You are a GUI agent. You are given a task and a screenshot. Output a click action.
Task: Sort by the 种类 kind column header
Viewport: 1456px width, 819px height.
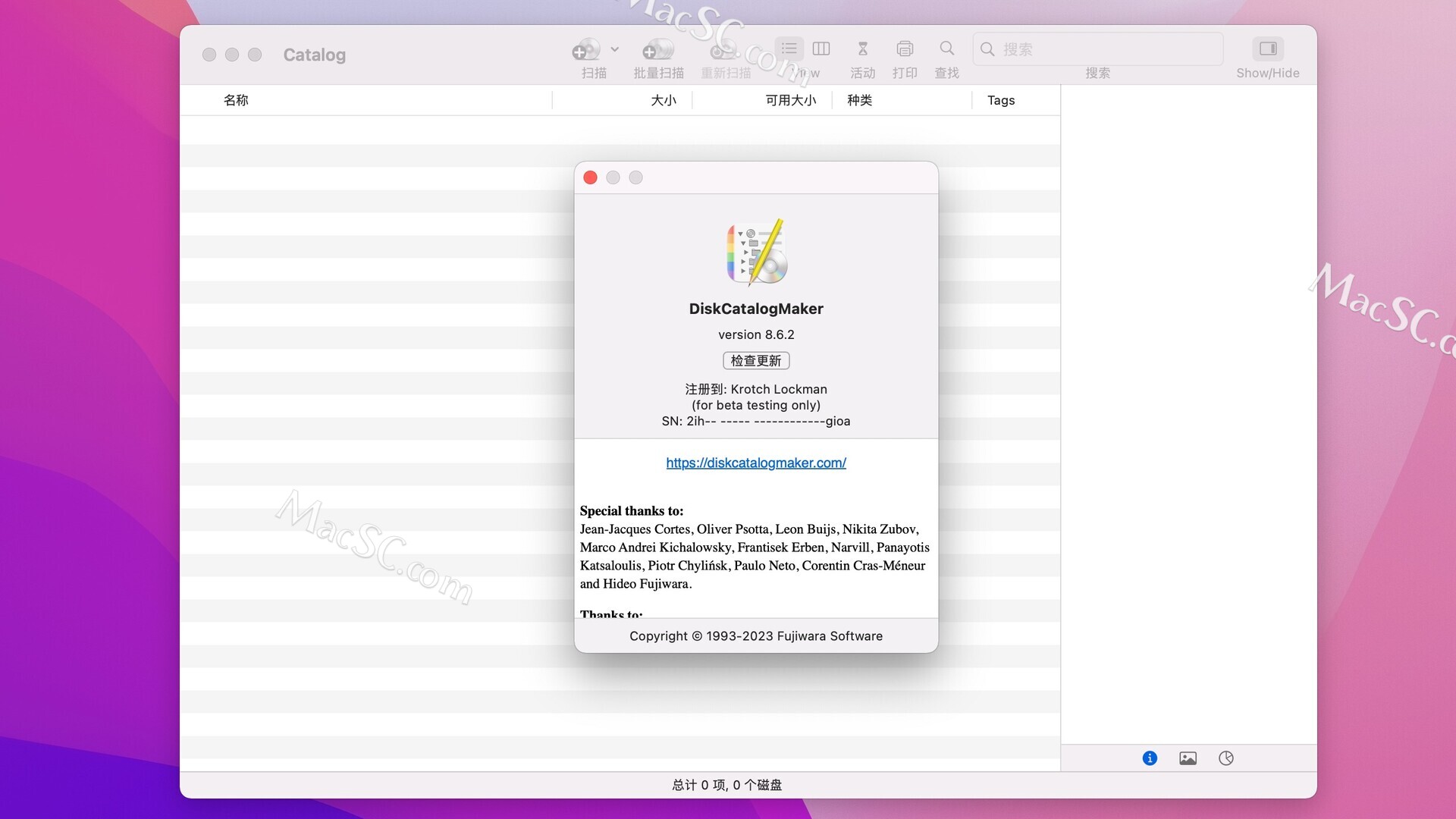coord(859,99)
